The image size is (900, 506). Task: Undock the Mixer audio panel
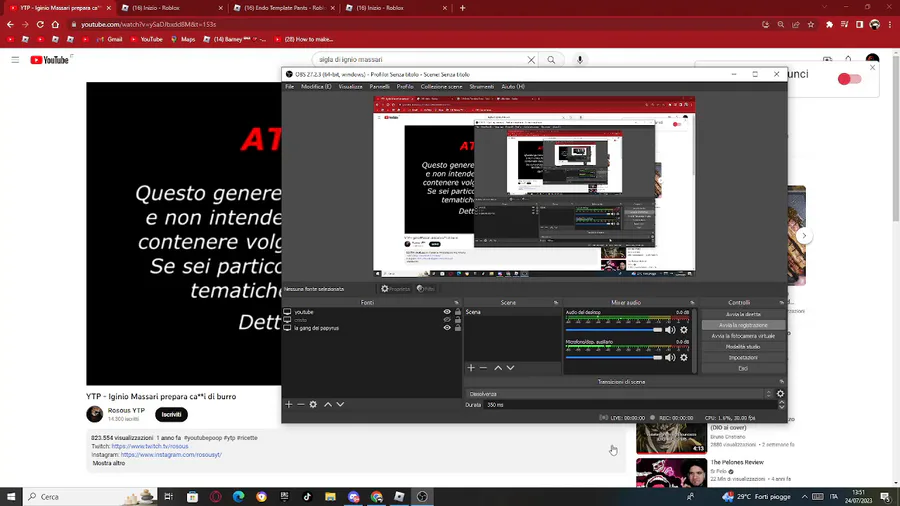point(692,302)
